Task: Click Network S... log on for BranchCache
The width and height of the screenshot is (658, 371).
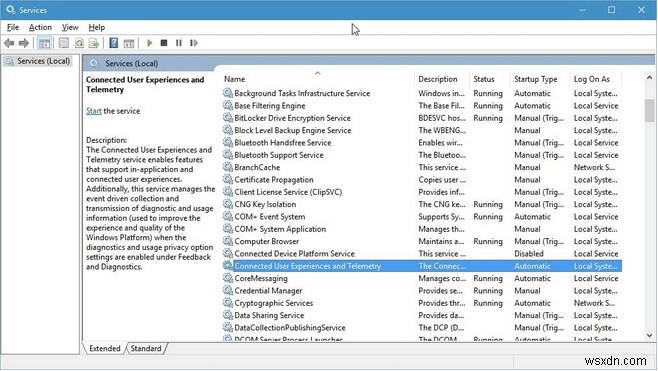Action: tap(595, 167)
